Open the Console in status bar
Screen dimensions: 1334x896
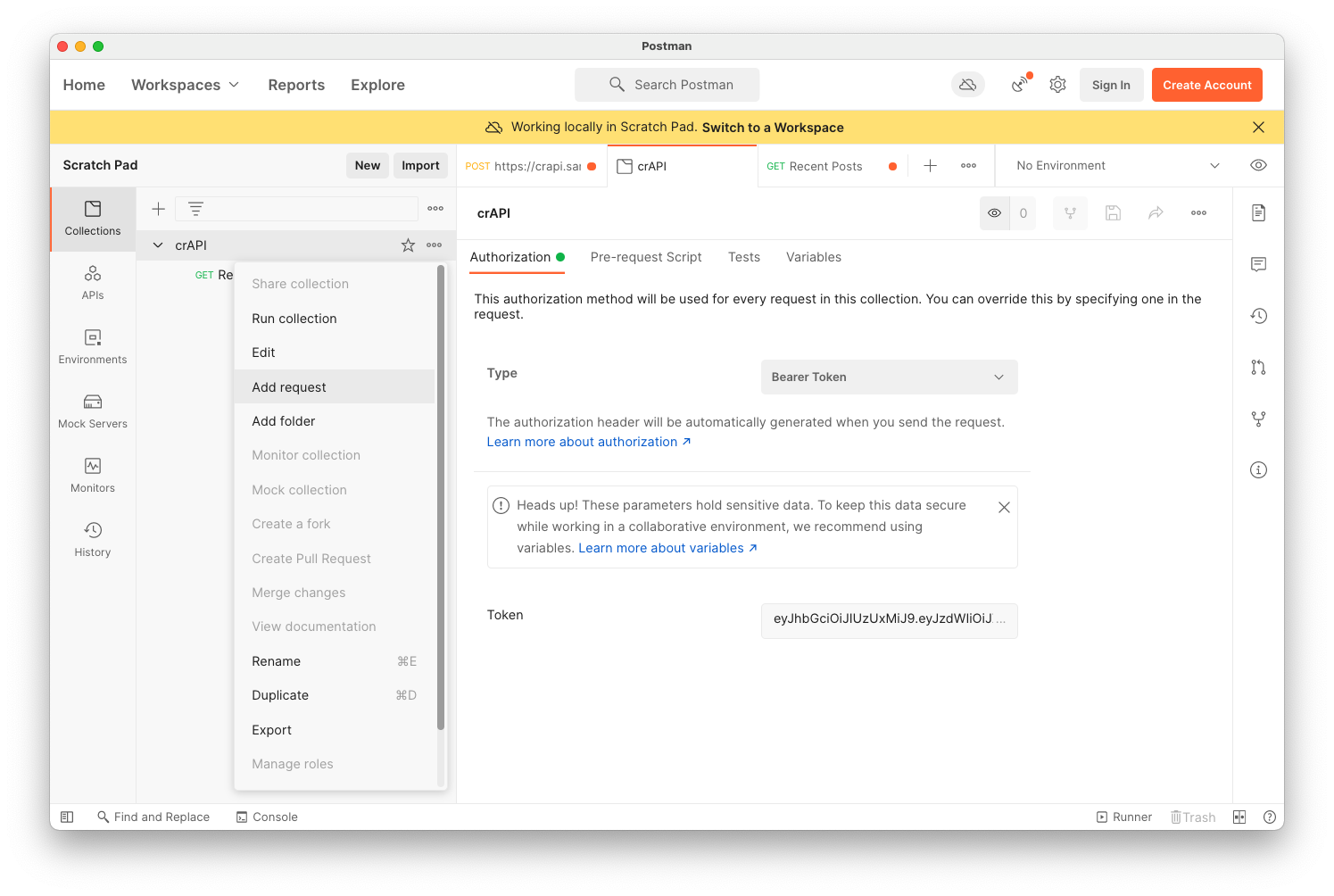tap(267, 817)
